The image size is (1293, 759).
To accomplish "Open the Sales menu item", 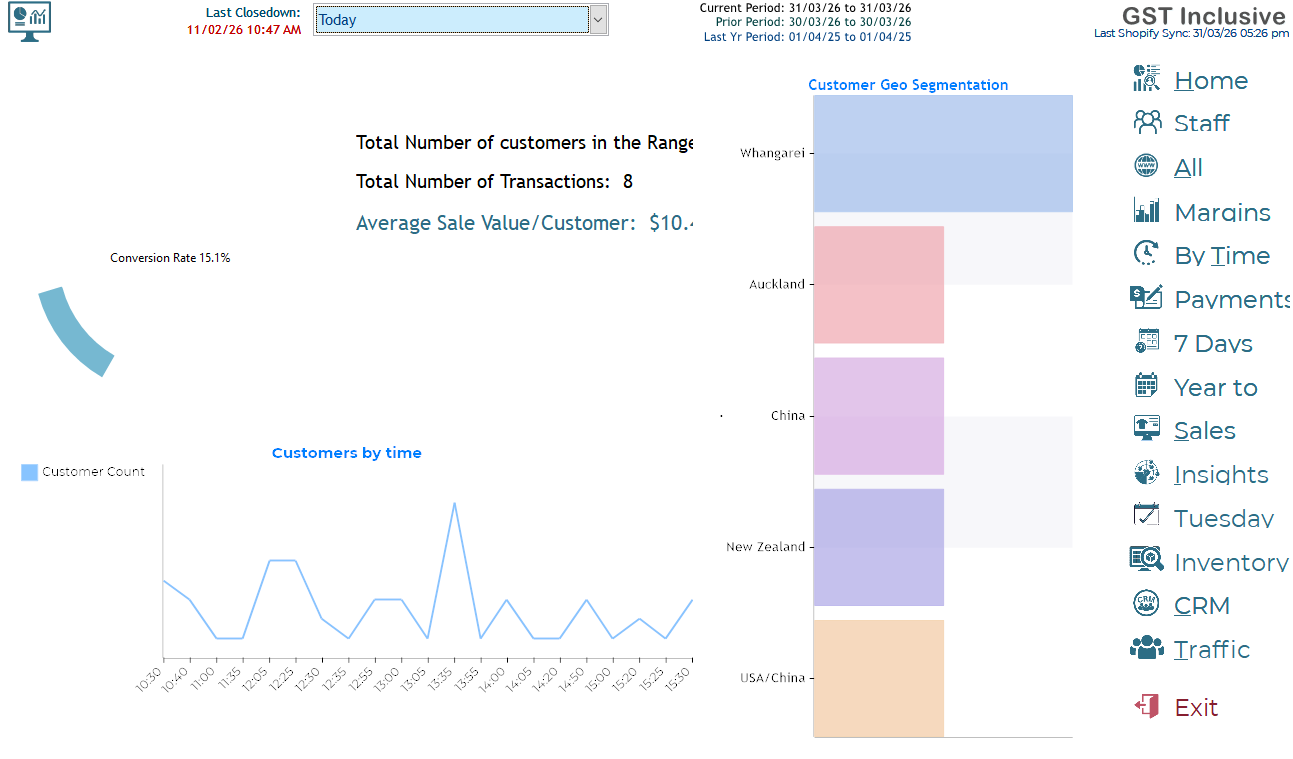I will [x=1204, y=430].
